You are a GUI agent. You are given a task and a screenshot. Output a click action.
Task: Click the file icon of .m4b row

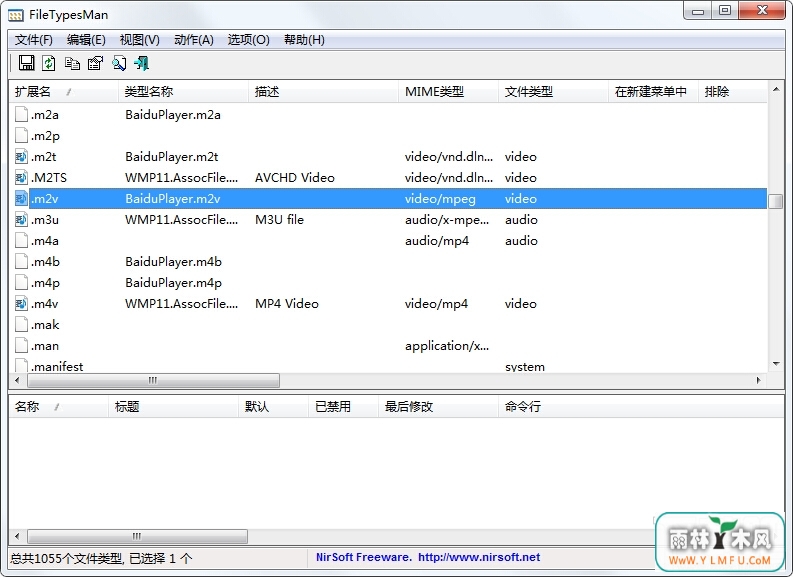21,261
